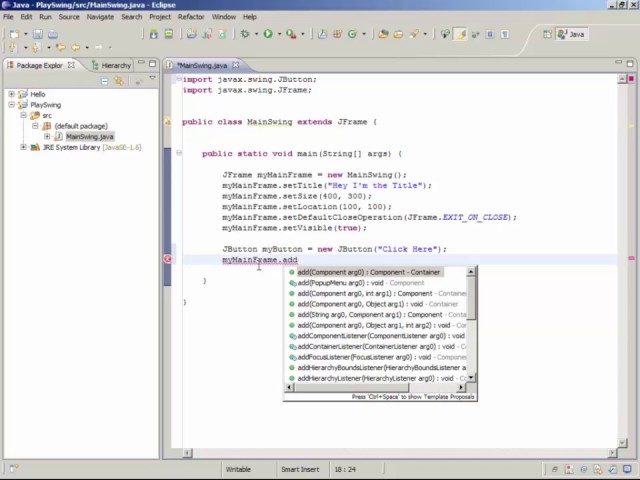Open the Source menu
The width and height of the screenshot is (640, 480).
tap(69, 17)
